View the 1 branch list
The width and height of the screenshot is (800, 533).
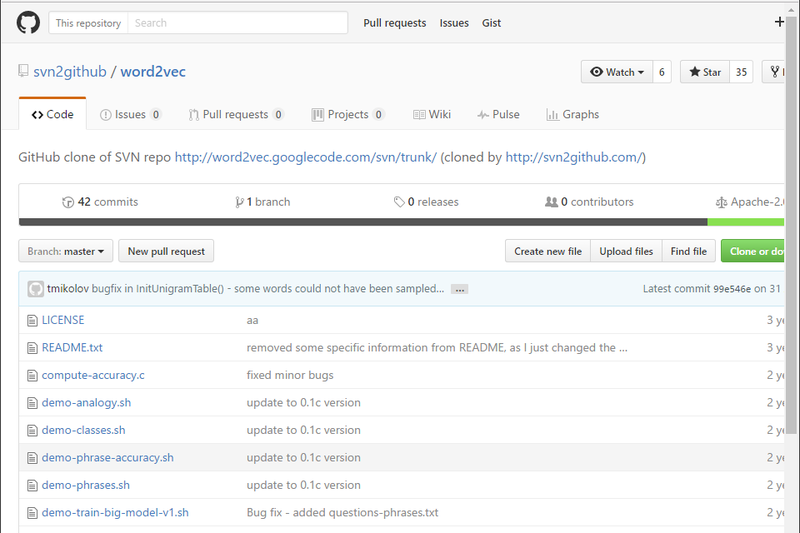262,202
